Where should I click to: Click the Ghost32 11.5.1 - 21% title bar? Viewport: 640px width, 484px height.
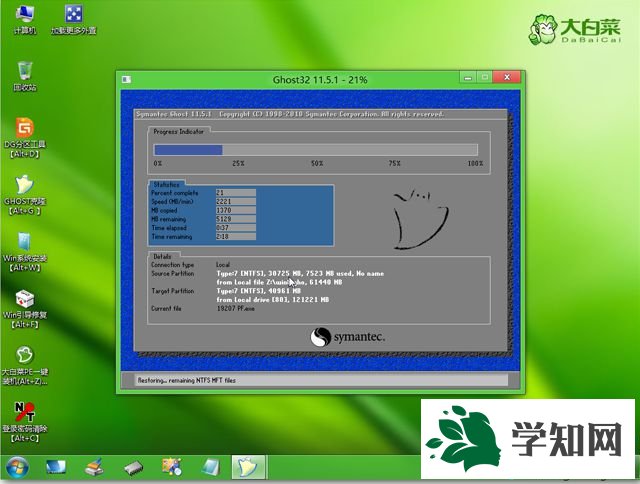pyautogui.click(x=320, y=80)
